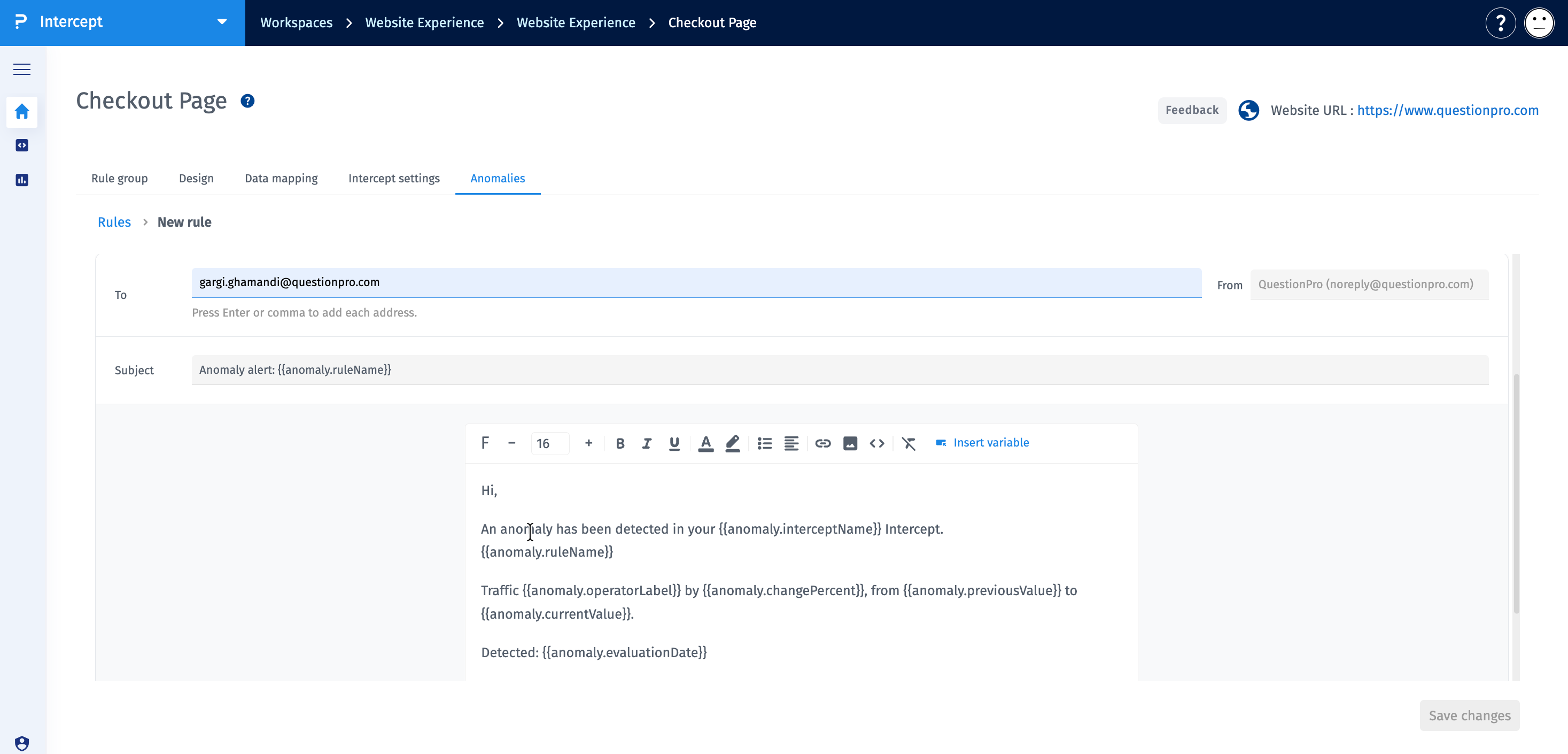Open the code embed icon in the sidebar
This screenshot has height=754, width=1568.
click(x=22, y=145)
